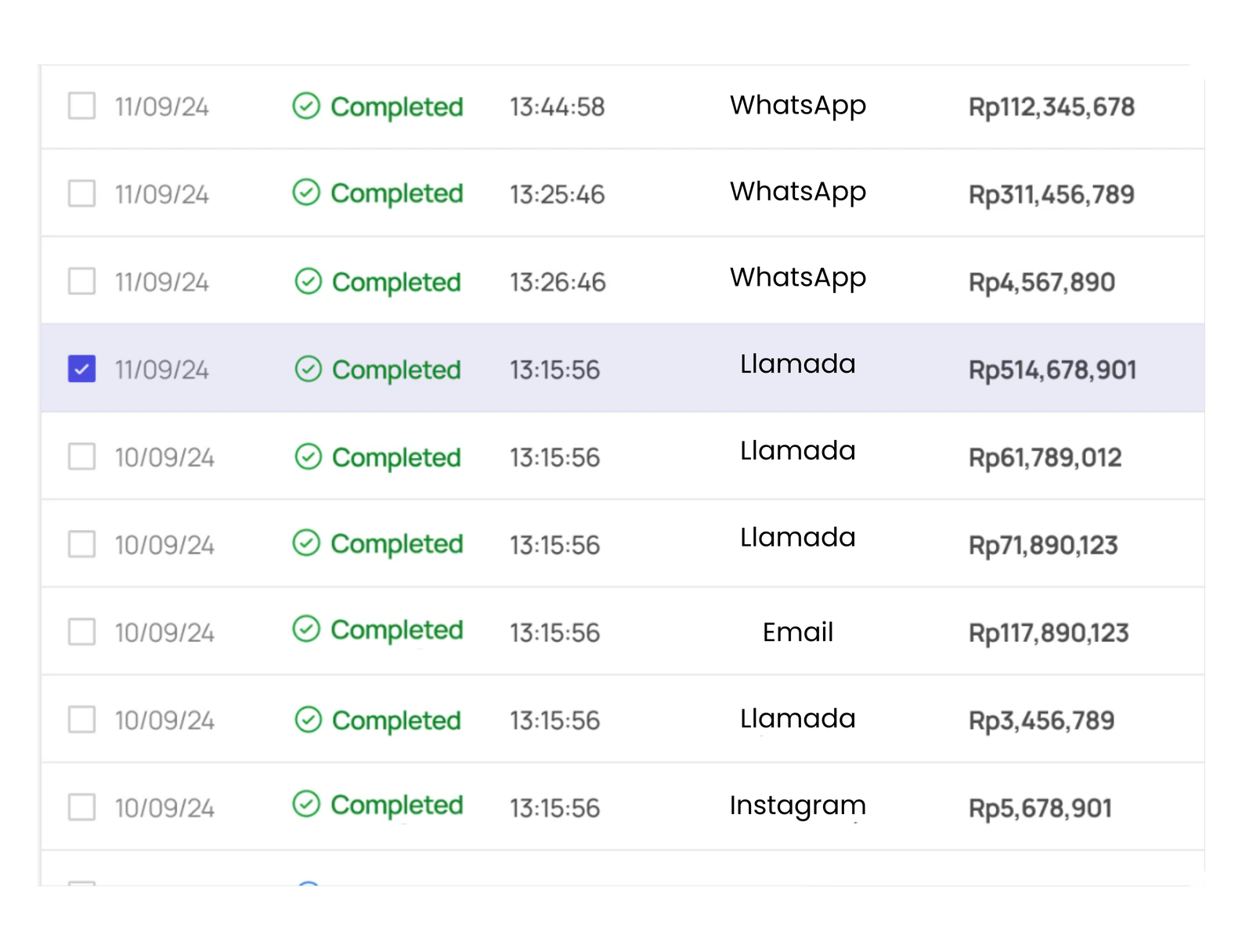Select the Email row checkbox
The width and height of the screenshot is (1253, 952).
point(82,632)
